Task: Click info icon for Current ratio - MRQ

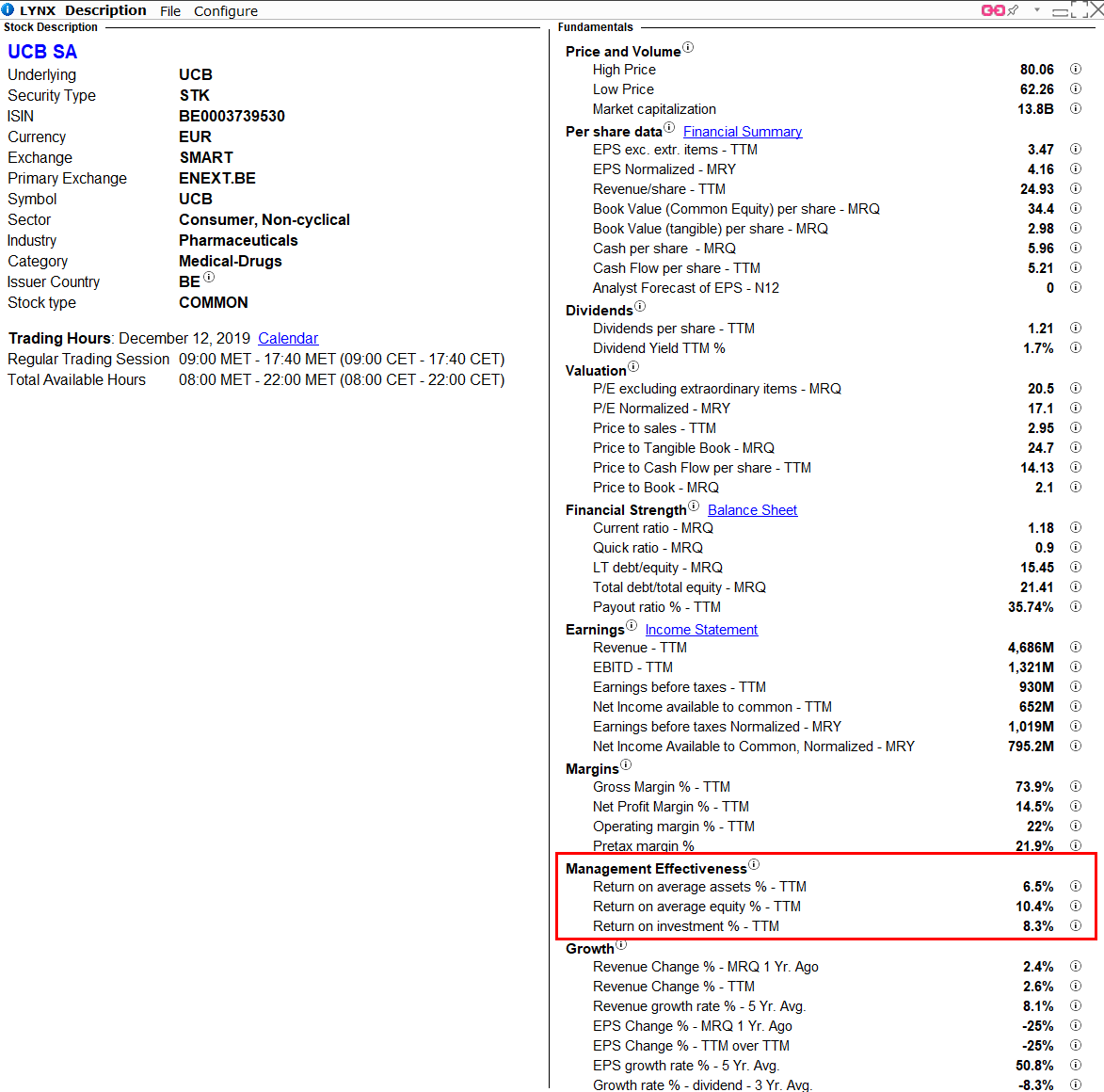Action: click(1075, 527)
